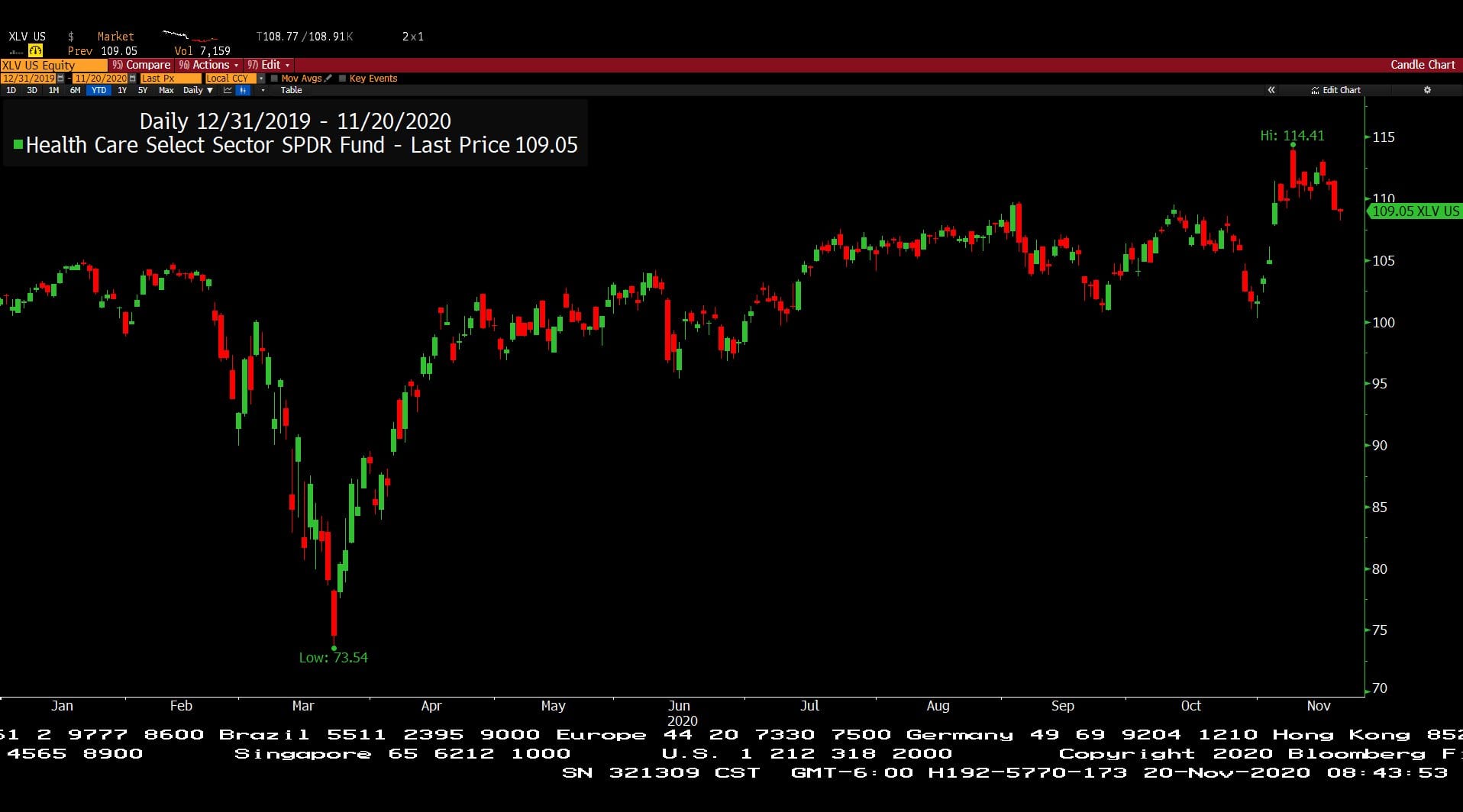
Task: Click the Low: 73.54 marker label
Action: (333, 657)
